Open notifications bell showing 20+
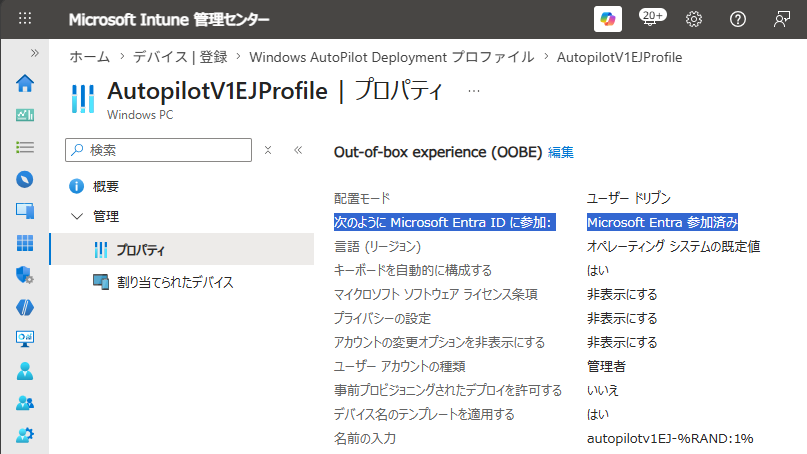The image size is (807, 454). [652, 18]
